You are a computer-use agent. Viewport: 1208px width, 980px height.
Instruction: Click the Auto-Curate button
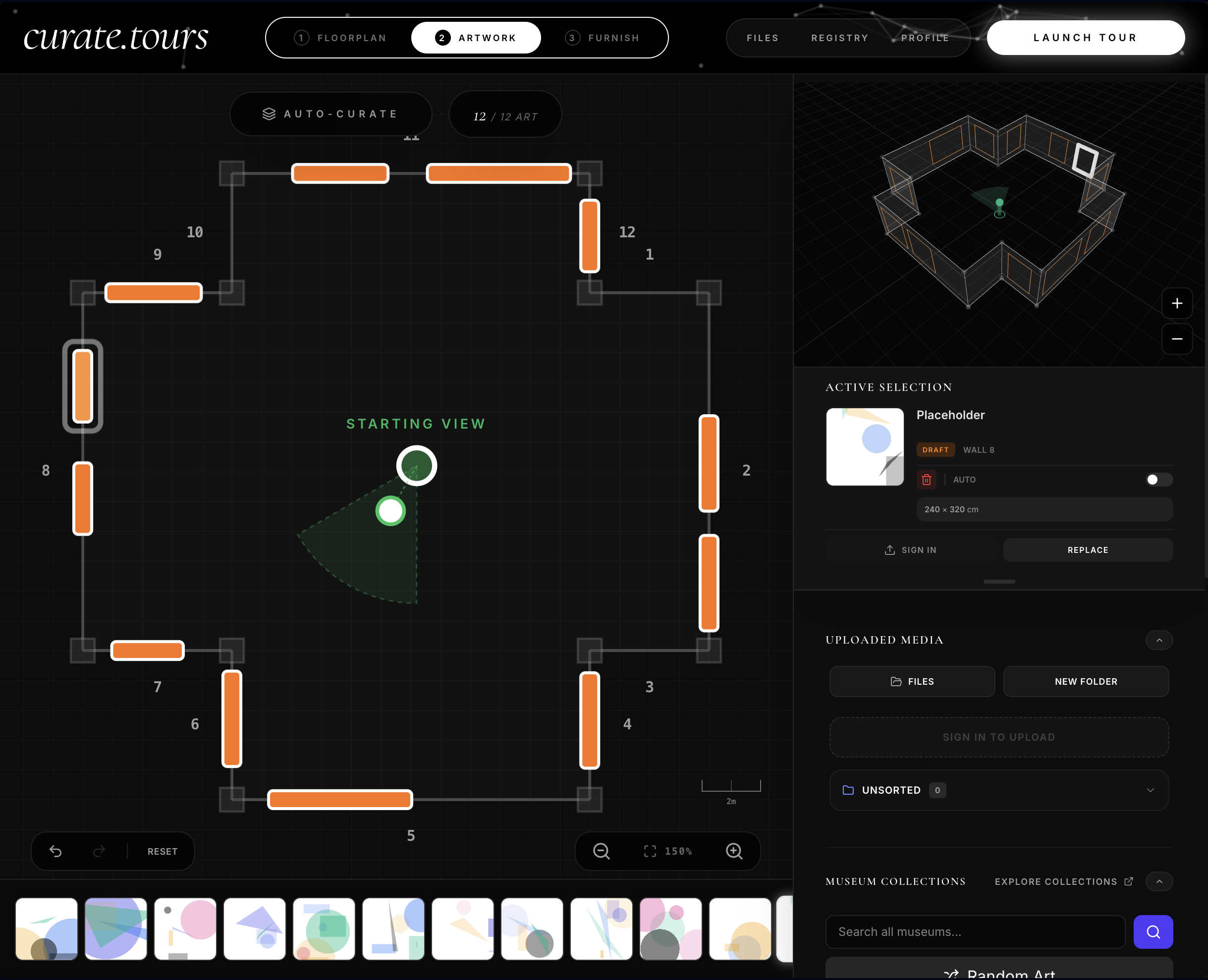331,113
